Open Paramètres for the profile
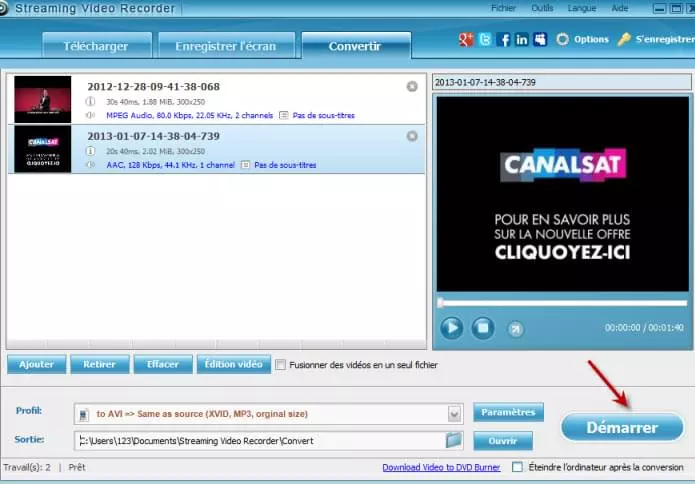695x484 pixels. pos(508,412)
